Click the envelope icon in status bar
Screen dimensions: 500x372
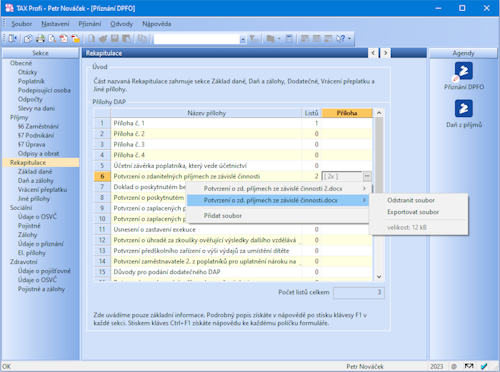point(469,366)
